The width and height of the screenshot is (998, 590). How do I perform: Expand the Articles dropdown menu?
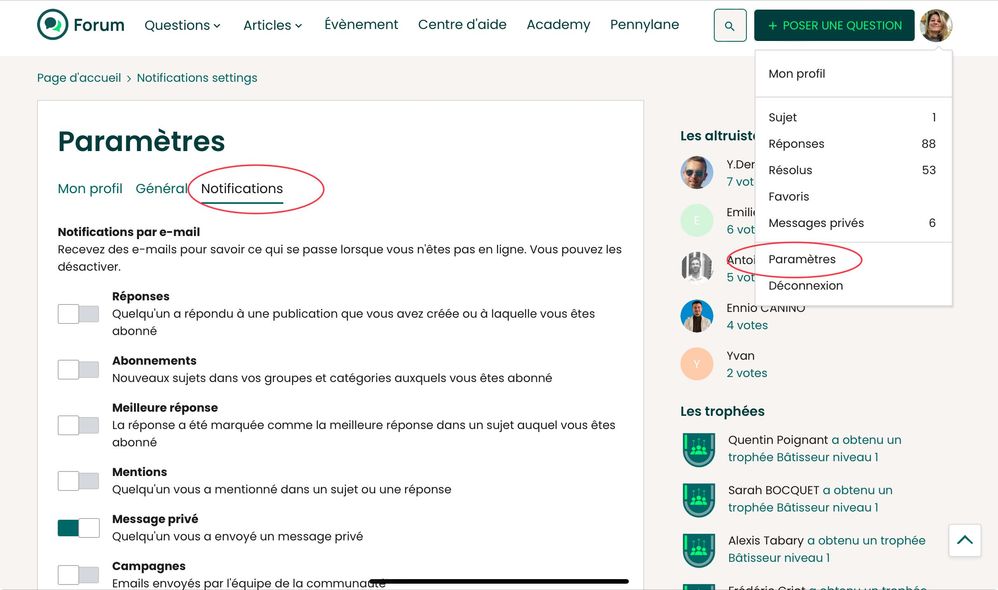point(272,25)
